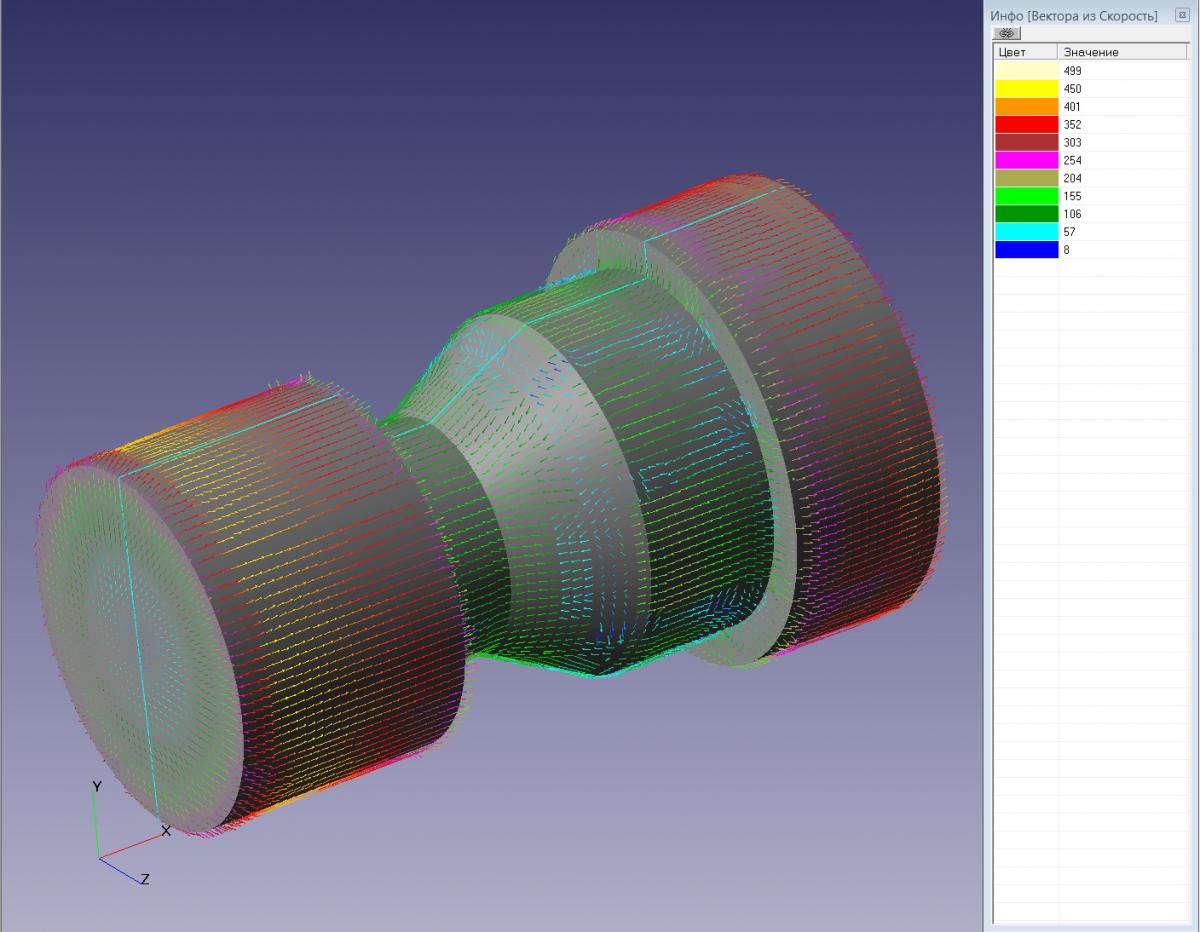Screen dimensions: 1200x932
Task: Click the value cell showing 499
Action: pyautogui.click(x=1072, y=71)
